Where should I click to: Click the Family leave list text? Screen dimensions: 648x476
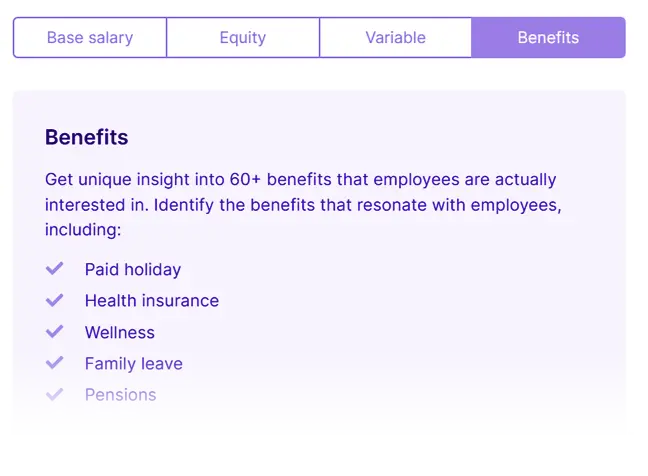click(133, 364)
